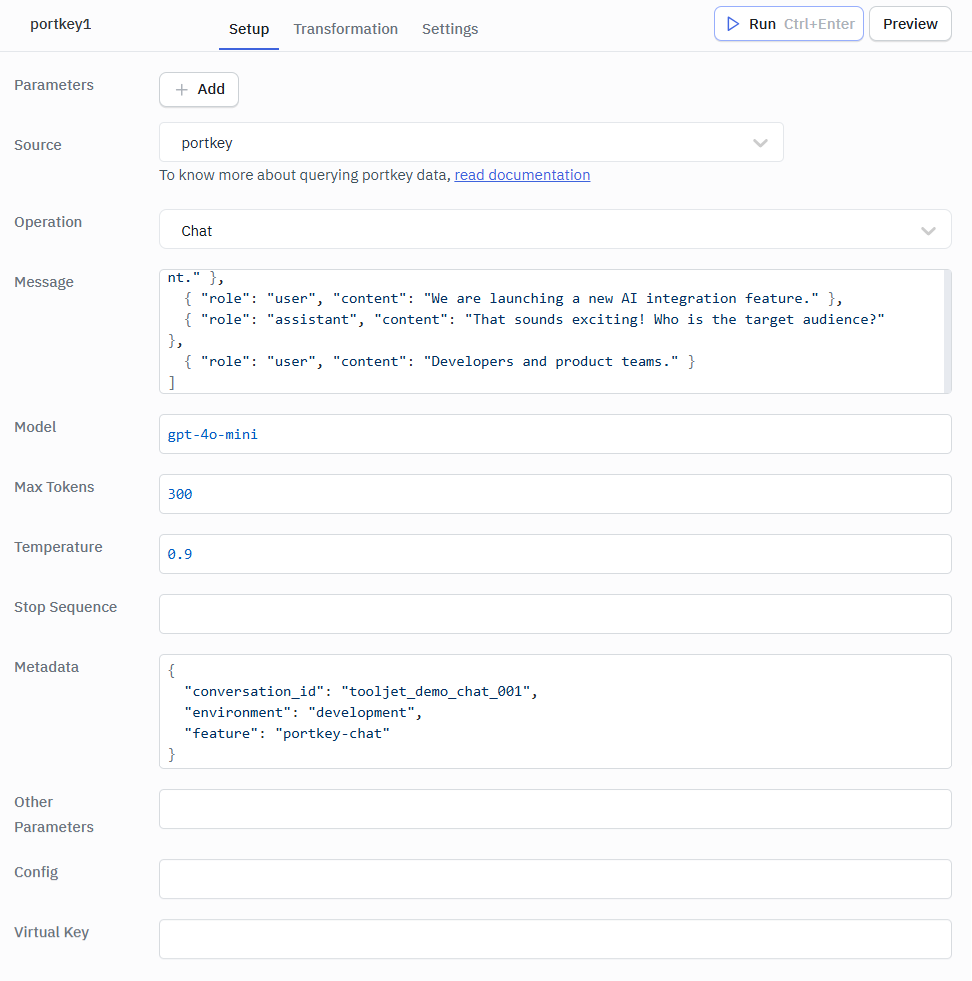Click the Preview button

pyautogui.click(x=910, y=24)
